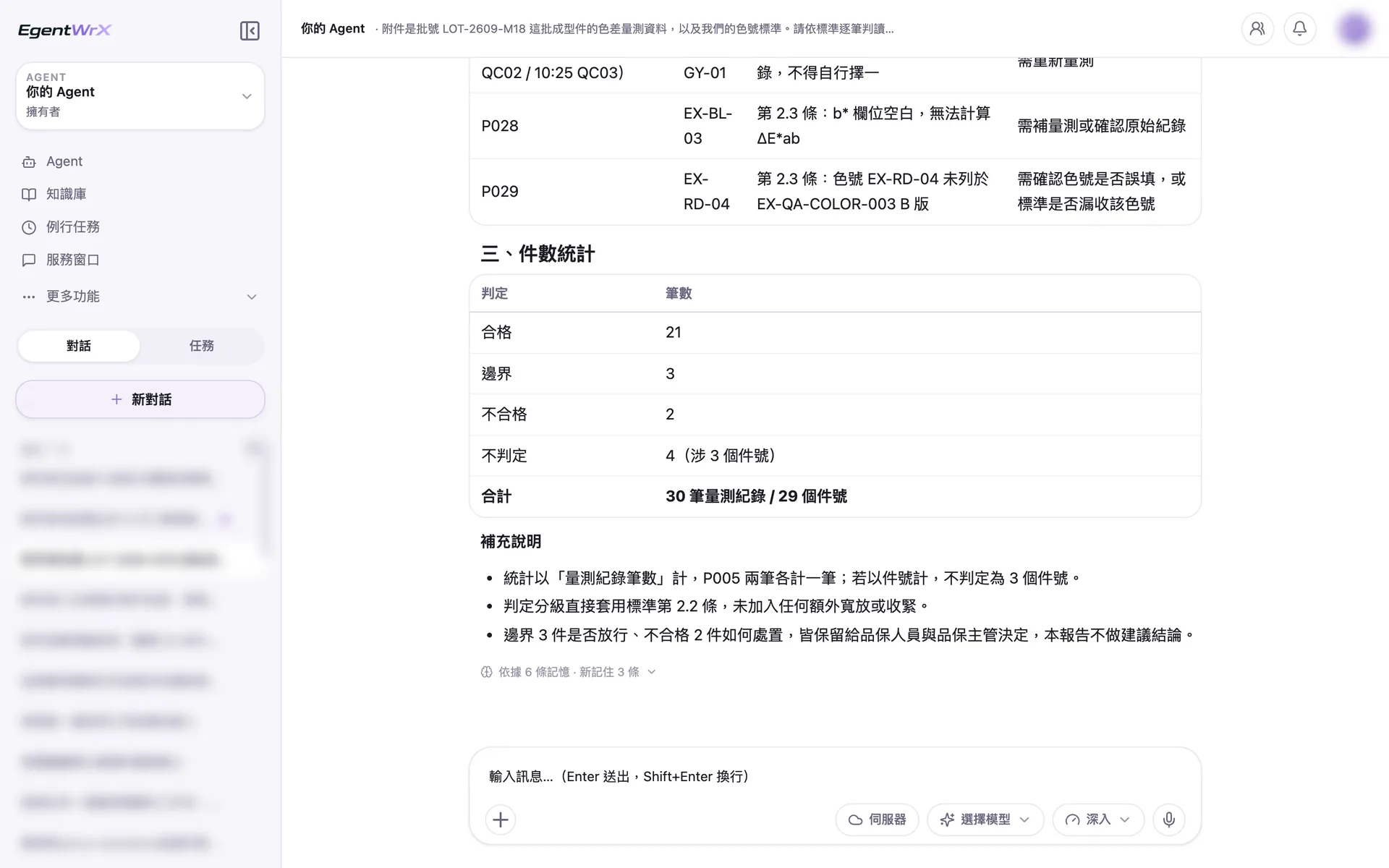Screen dimensions: 1389x868
Task: Open the members icon in header
Action: [1257, 29]
